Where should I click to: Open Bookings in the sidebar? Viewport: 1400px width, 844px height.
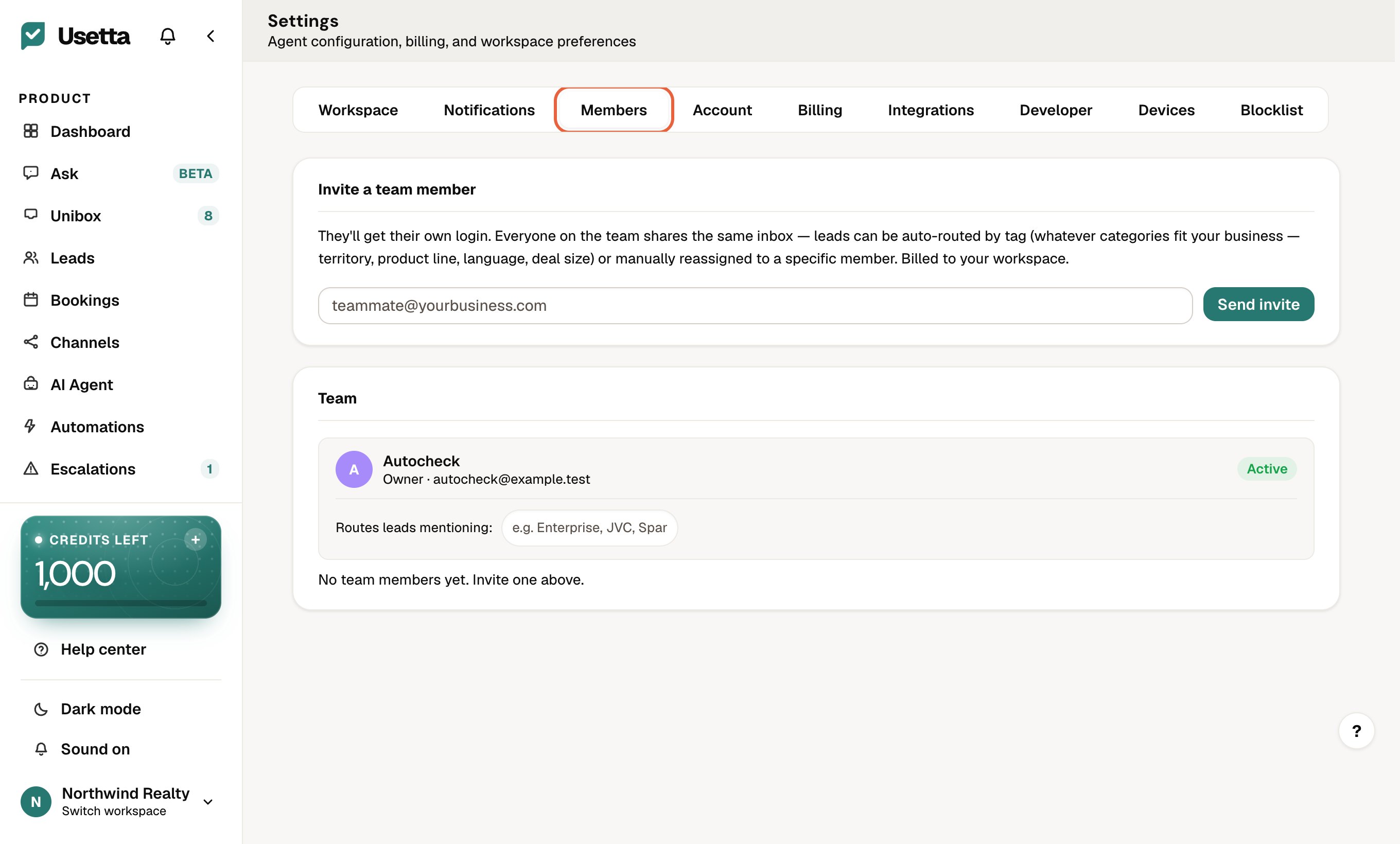120,300
